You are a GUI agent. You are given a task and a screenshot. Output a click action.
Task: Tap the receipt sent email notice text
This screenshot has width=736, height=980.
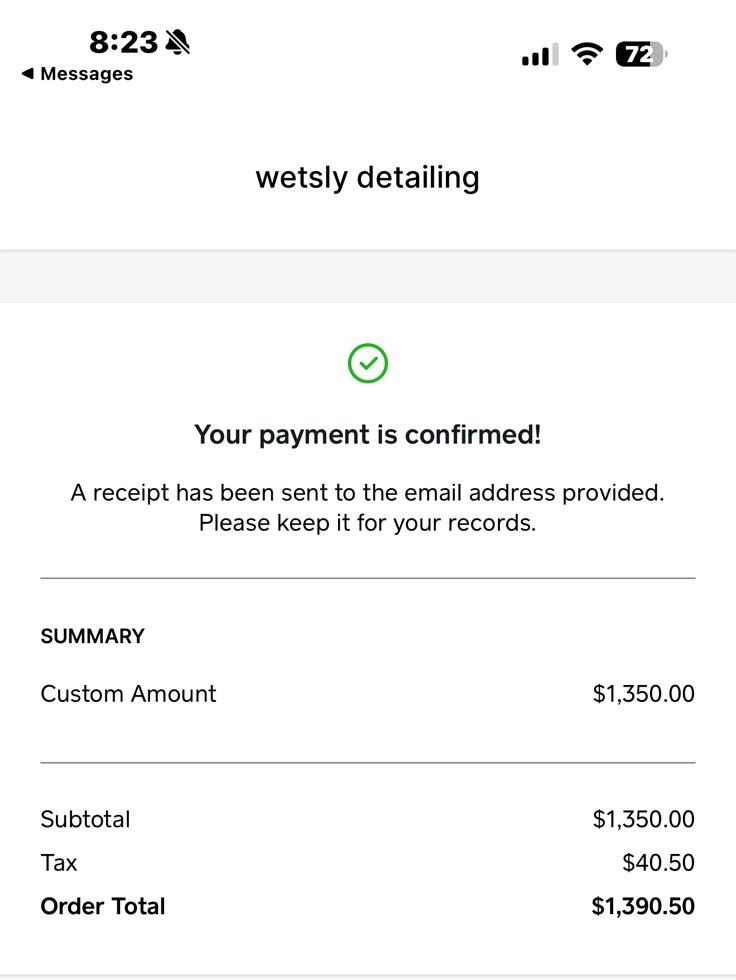[x=367, y=508]
